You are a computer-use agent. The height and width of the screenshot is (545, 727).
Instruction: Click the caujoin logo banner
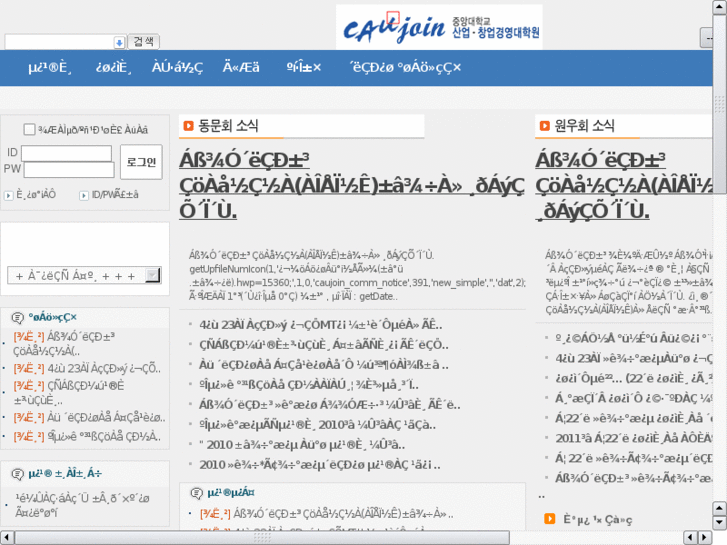439,27
